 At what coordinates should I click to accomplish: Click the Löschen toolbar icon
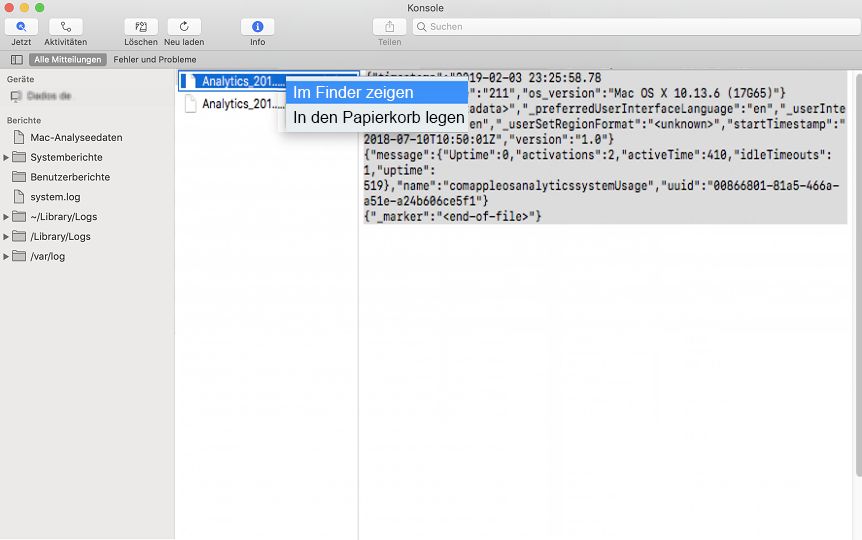pyautogui.click(x=141, y=26)
